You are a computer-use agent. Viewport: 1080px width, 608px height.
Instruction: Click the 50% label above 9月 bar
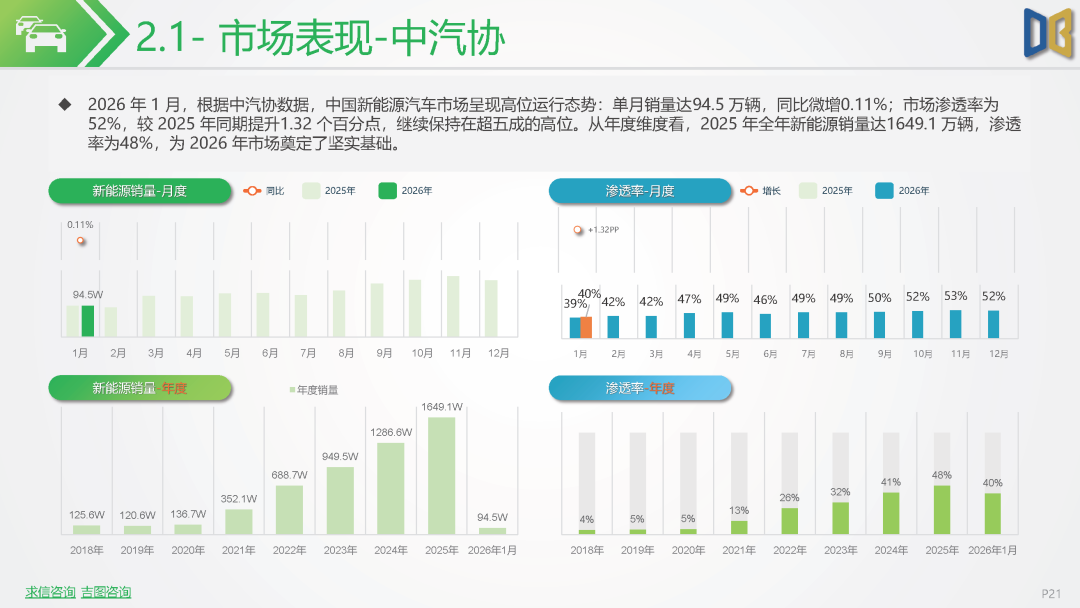[880, 298]
